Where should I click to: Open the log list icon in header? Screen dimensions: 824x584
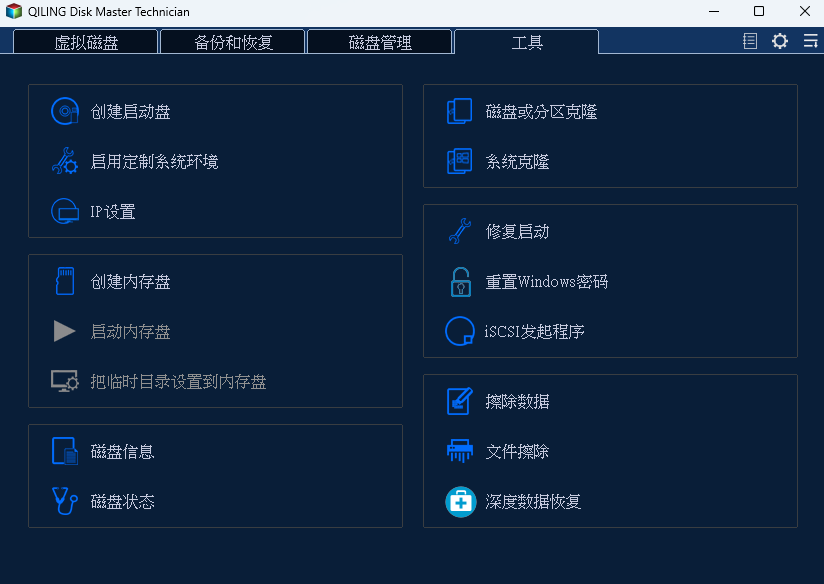(750, 41)
